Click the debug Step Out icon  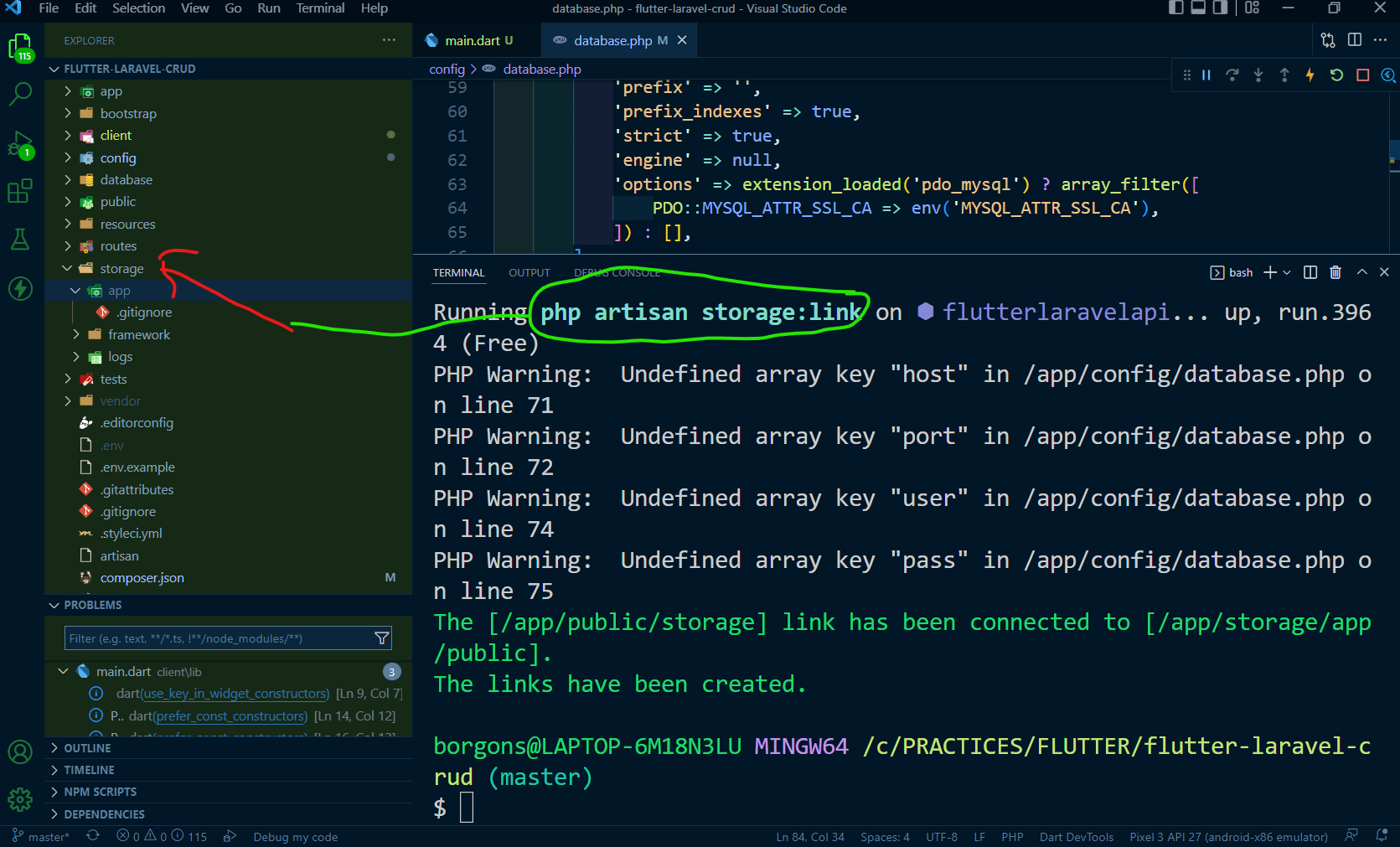pos(1284,75)
